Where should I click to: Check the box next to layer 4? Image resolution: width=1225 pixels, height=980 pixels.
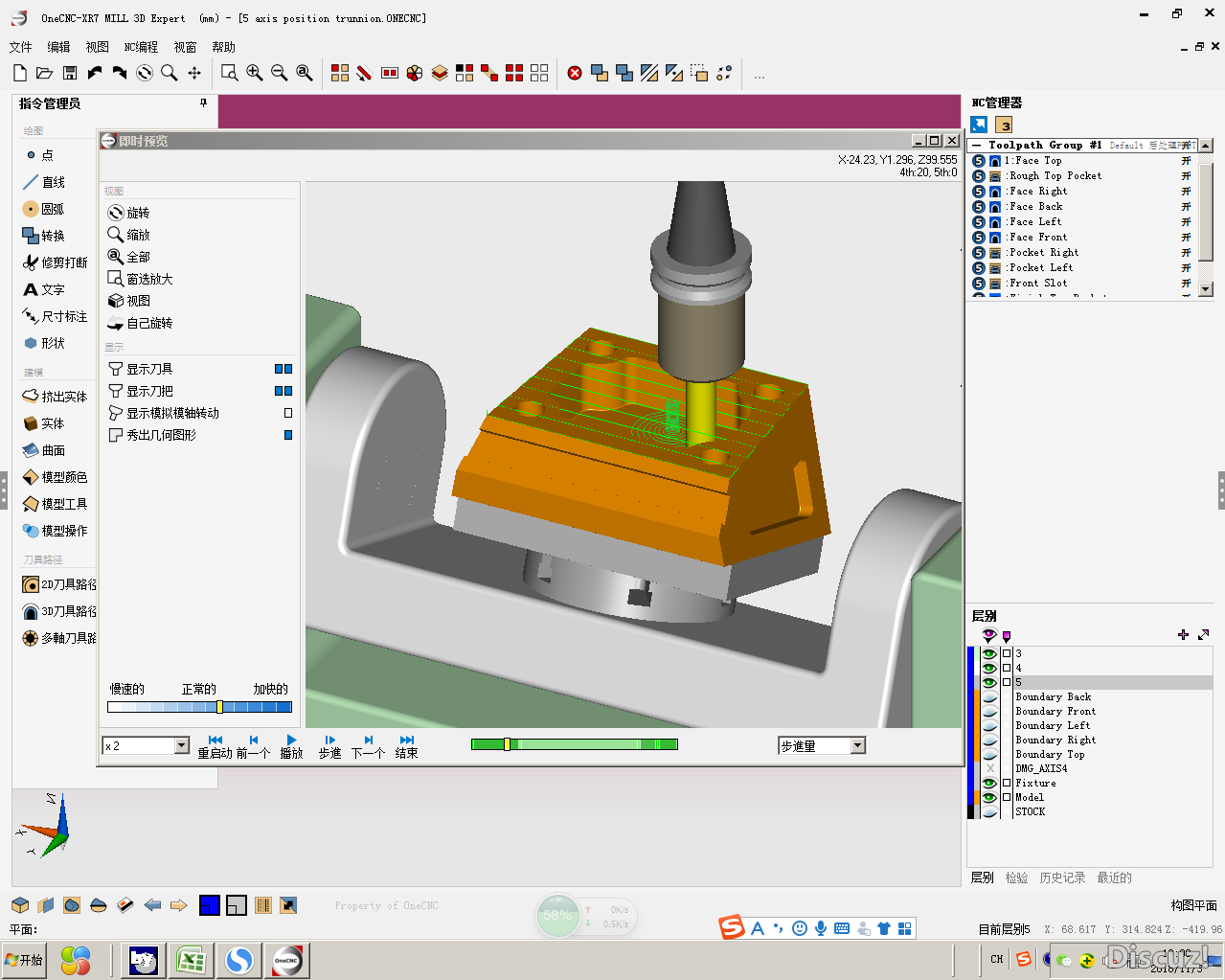tap(1007, 668)
